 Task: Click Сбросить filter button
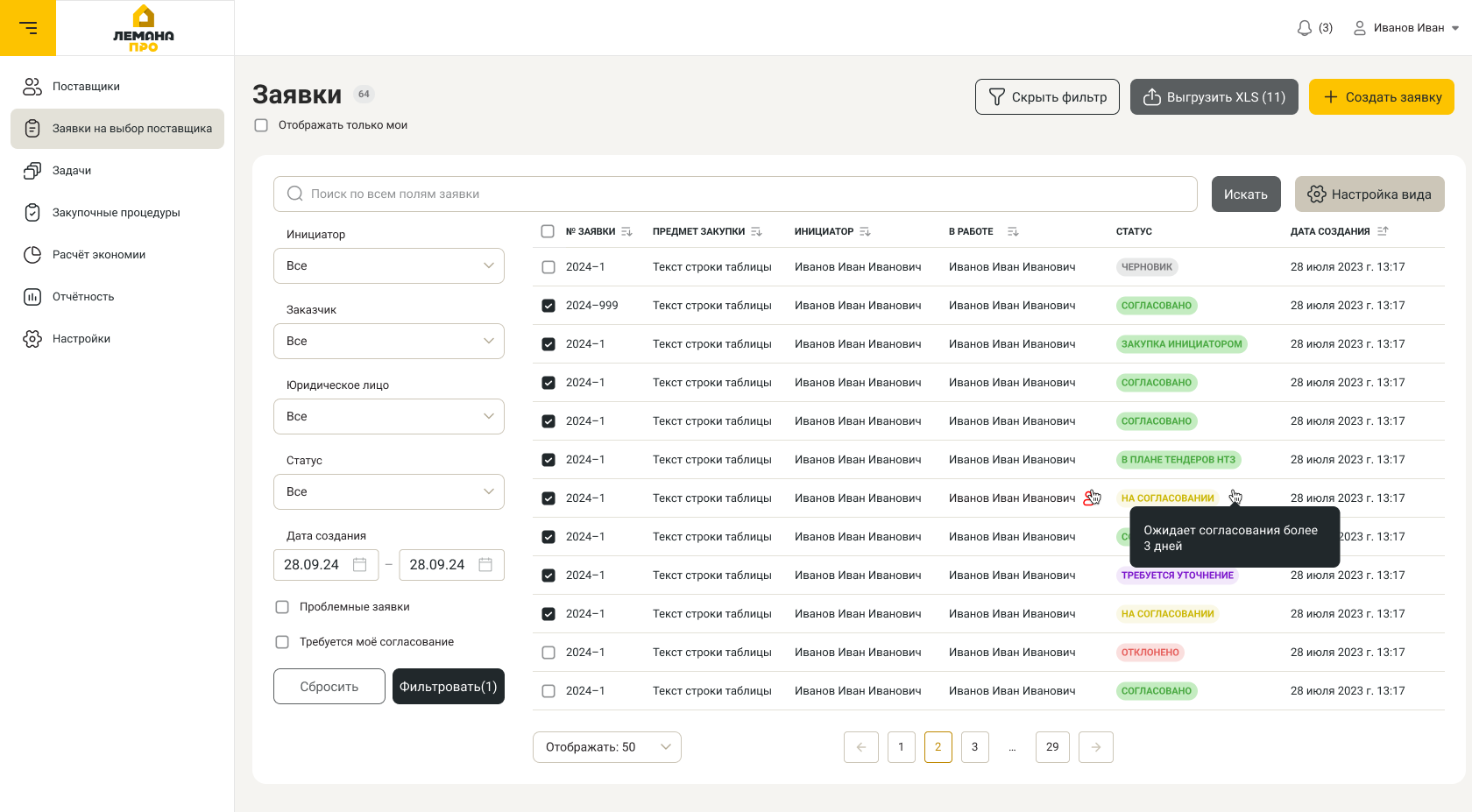329,687
